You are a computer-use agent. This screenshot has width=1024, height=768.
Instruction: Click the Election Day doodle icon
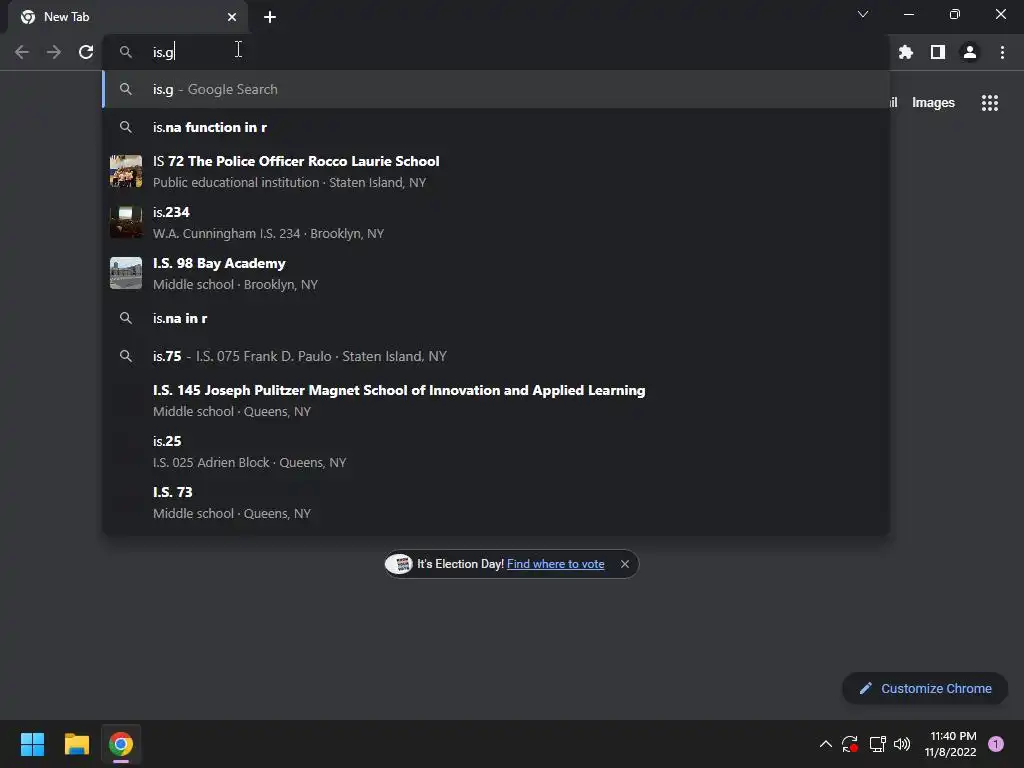point(399,564)
